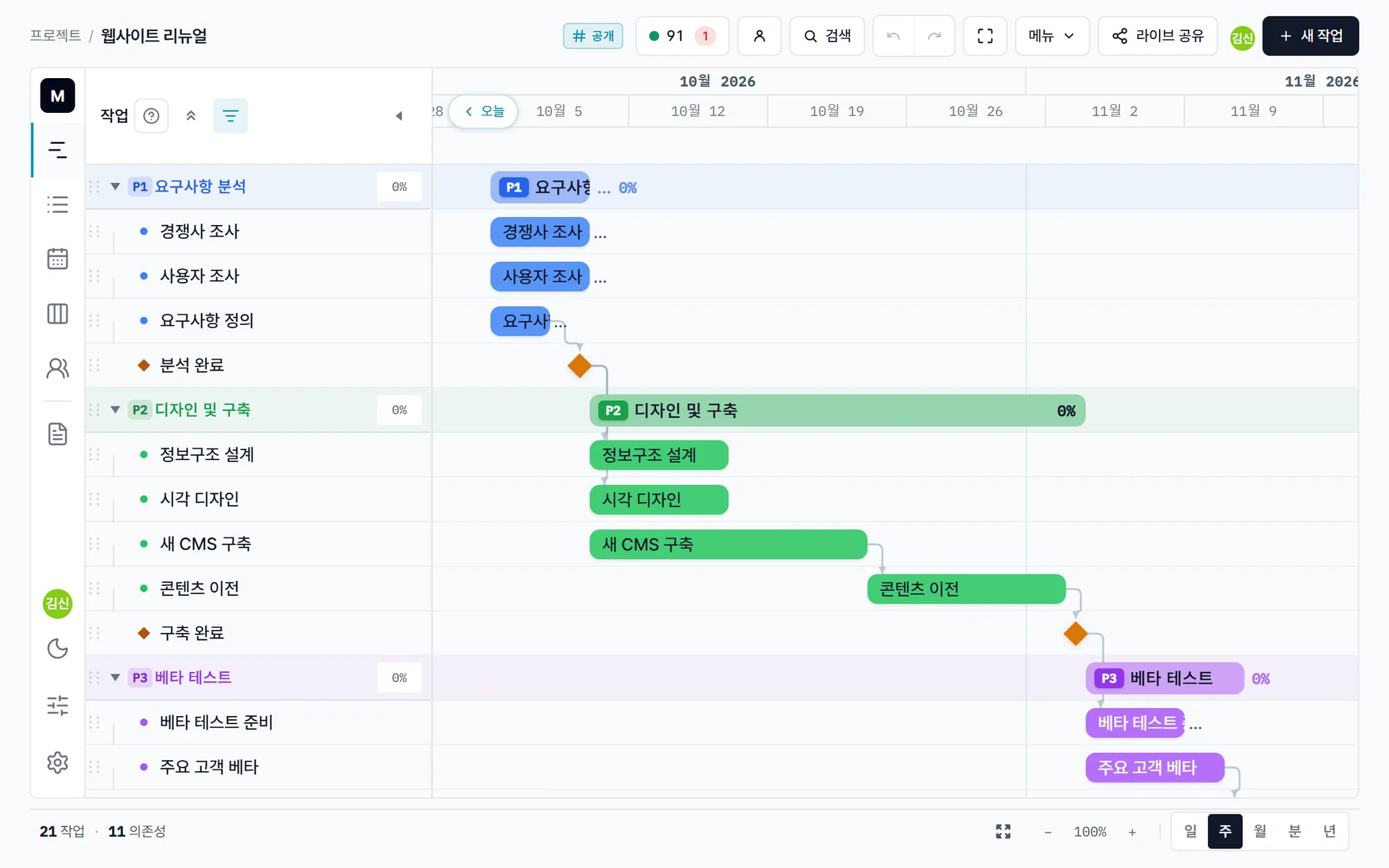The height and width of the screenshot is (868, 1389).
Task: Collapse the 디자인 및 구축 group
Action: pos(115,409)
